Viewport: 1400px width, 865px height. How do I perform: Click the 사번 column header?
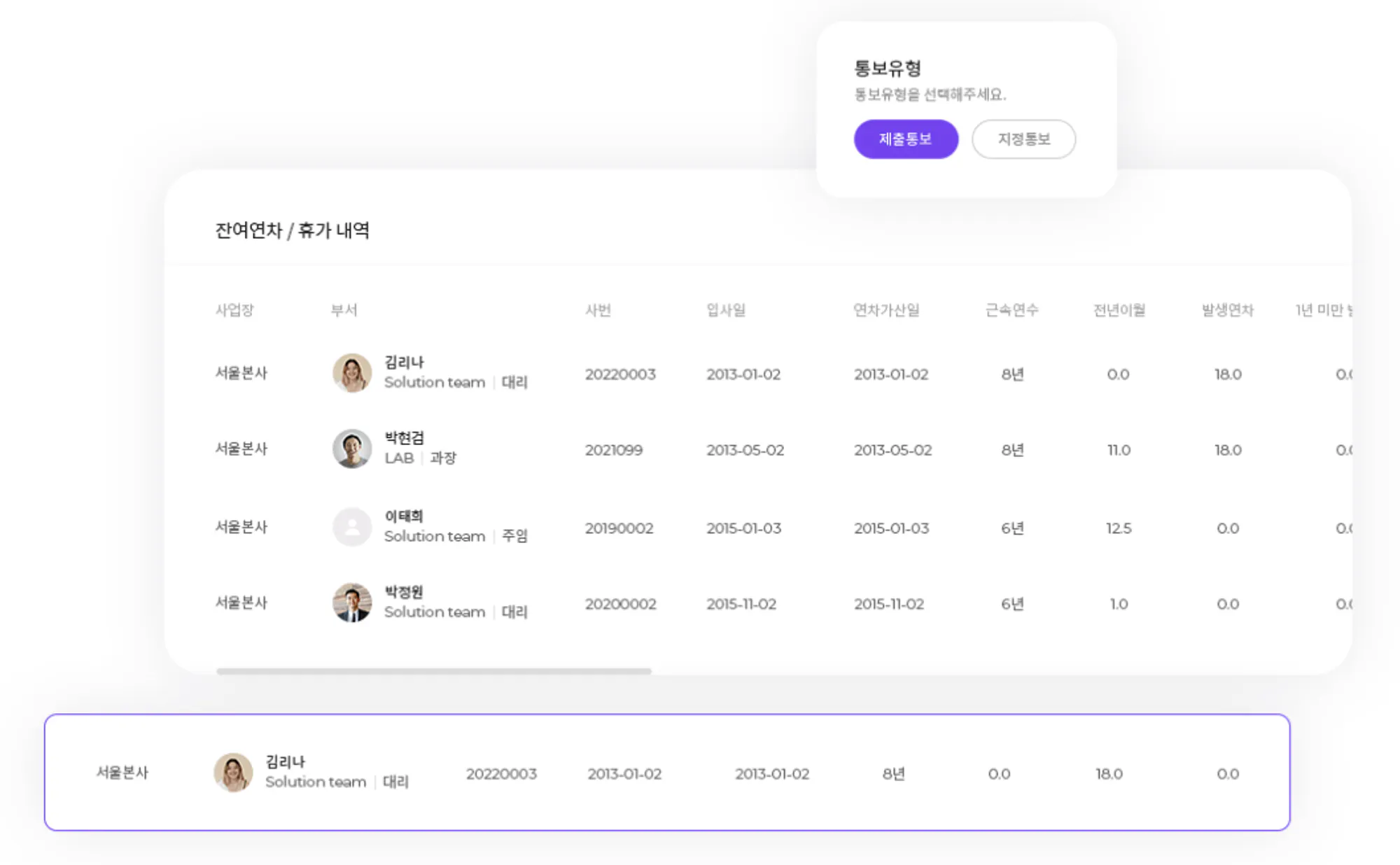tap(598, 310)
